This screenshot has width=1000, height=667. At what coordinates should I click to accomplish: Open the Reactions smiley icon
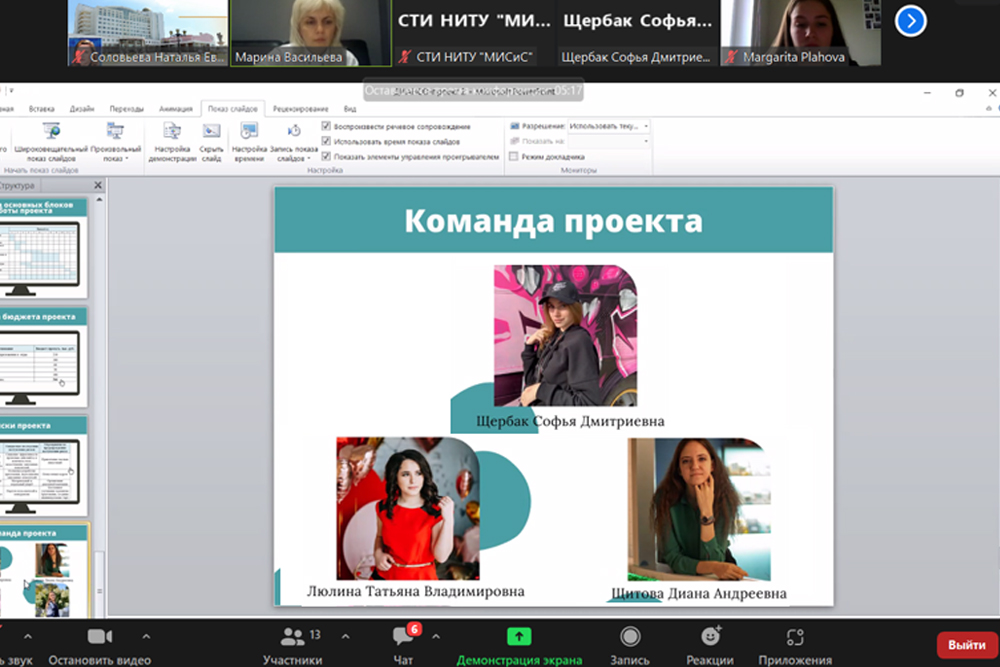click(x=711, y=637)
